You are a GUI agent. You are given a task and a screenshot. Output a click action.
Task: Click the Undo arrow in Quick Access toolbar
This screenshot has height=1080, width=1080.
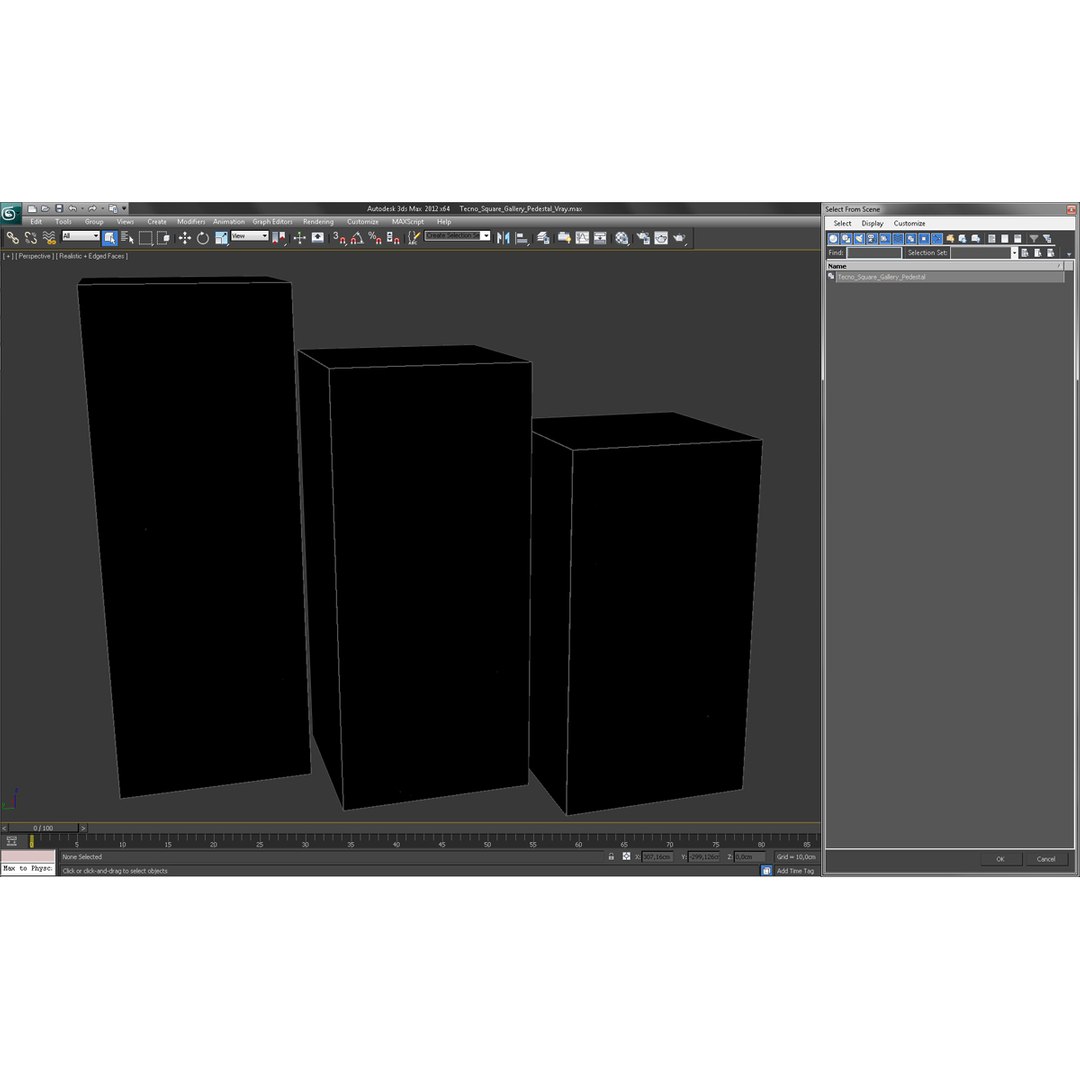click(72, 209)
